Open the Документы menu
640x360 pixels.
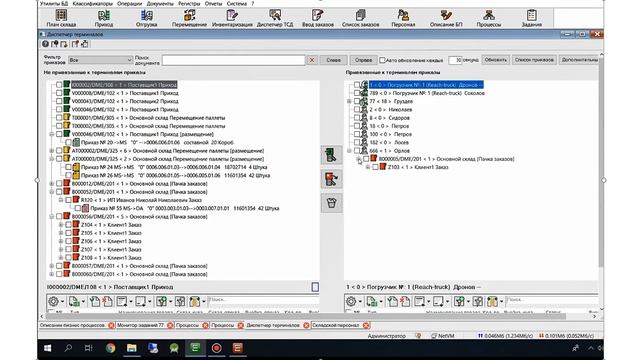pyautogui.click(x=160, y=4)
